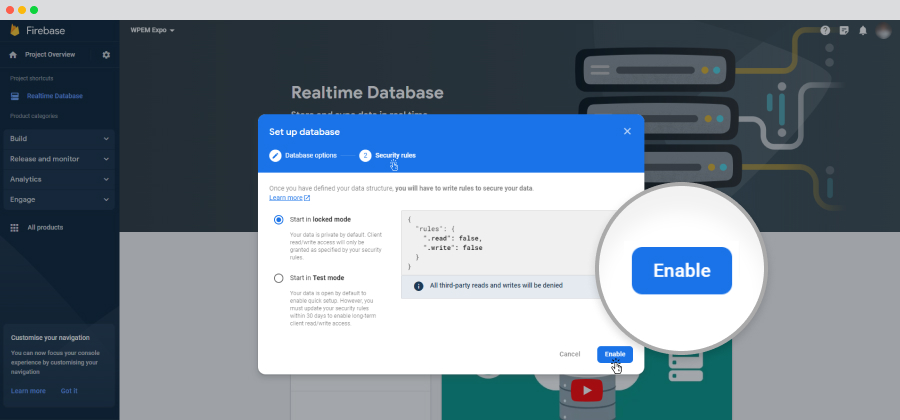This screenshot has height=420, width=900.
Task: Click the Set up database title
Action: pos(304,132)
